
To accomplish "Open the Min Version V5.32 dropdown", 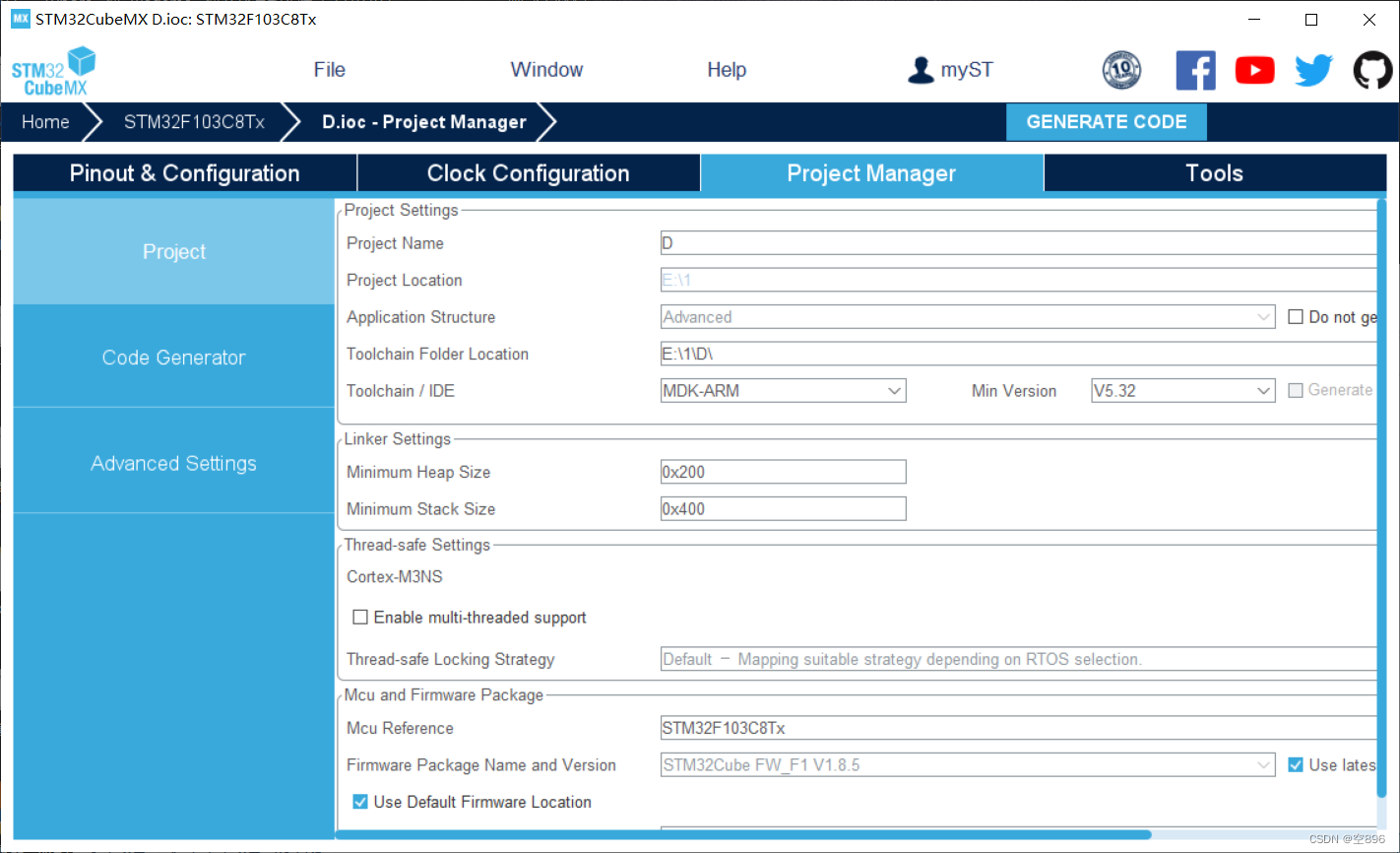I will coord(1182,391).
